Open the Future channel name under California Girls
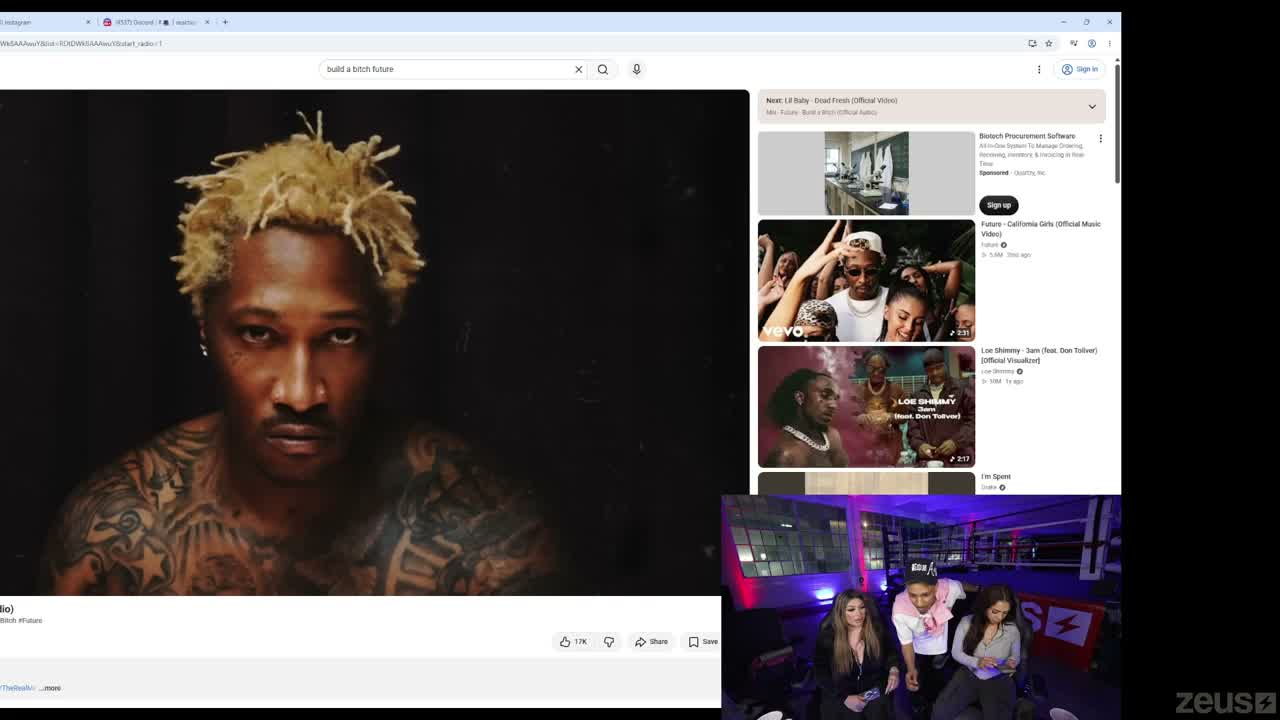Screen dimensions: 1280x720 click(x=989, y=245)
